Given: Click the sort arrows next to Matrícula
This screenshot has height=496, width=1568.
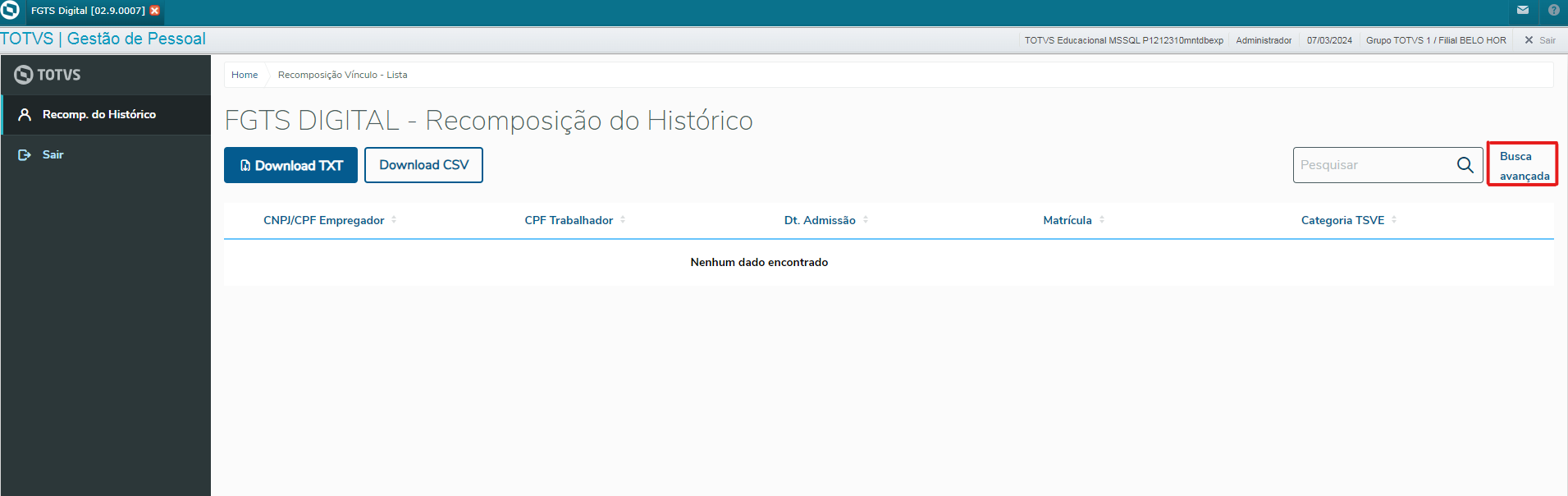Looking at the screenshot, I should [x=1102, y=220].
